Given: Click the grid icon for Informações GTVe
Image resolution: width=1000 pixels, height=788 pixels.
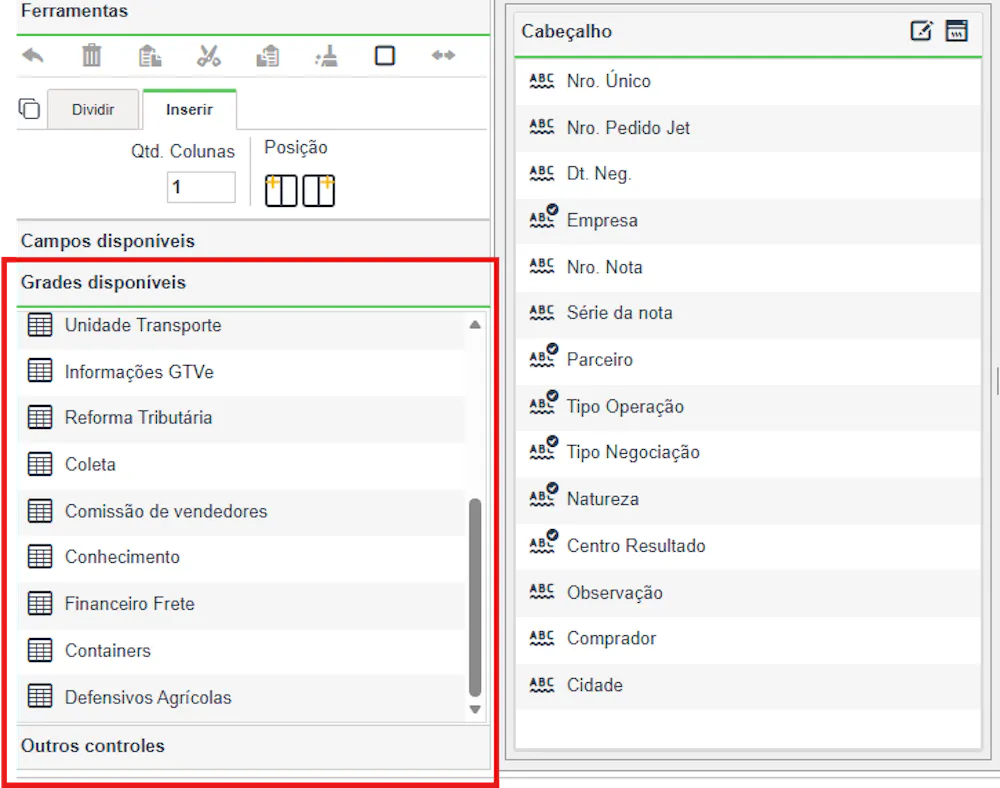Looking at the screenshot, I should (x=40, y=371).
